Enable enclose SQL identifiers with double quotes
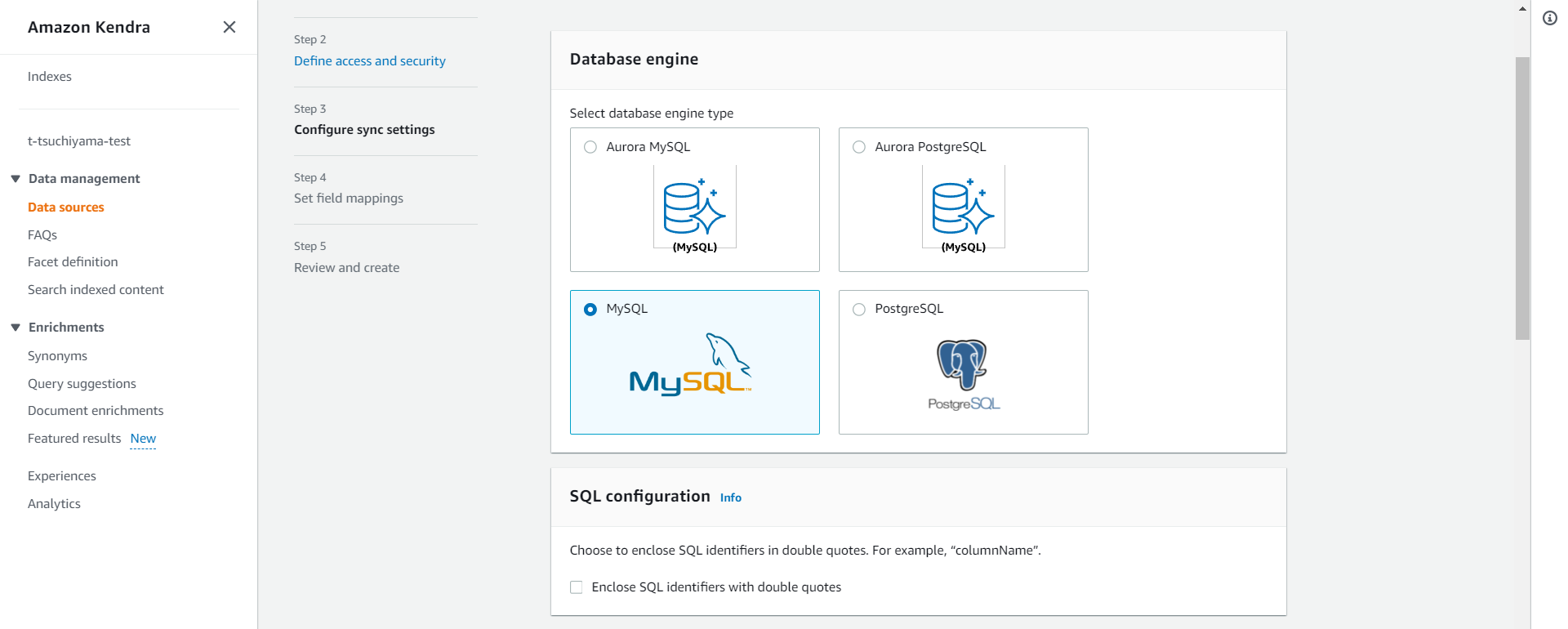The height and width of the screenshot is (629, 1568). tap(577, 587)
